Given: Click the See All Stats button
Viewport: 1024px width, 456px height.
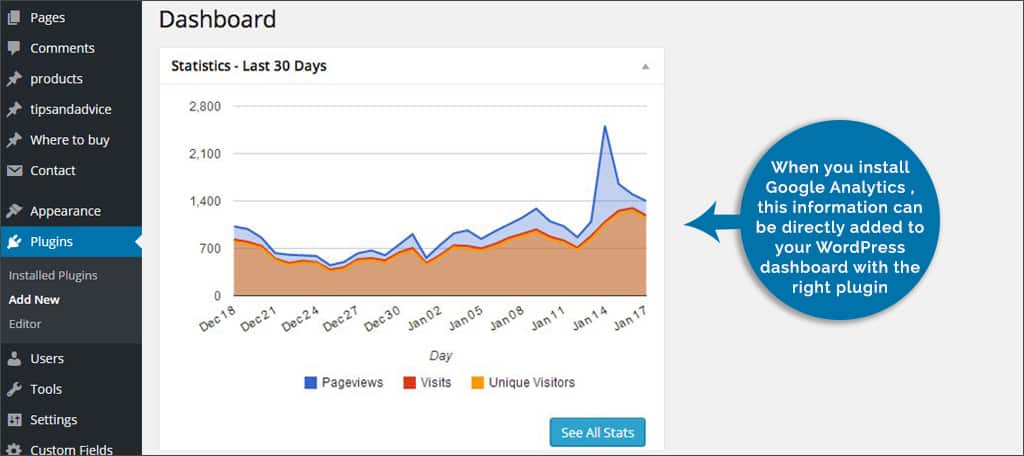Looking at the screenshot, I should 598,432.
